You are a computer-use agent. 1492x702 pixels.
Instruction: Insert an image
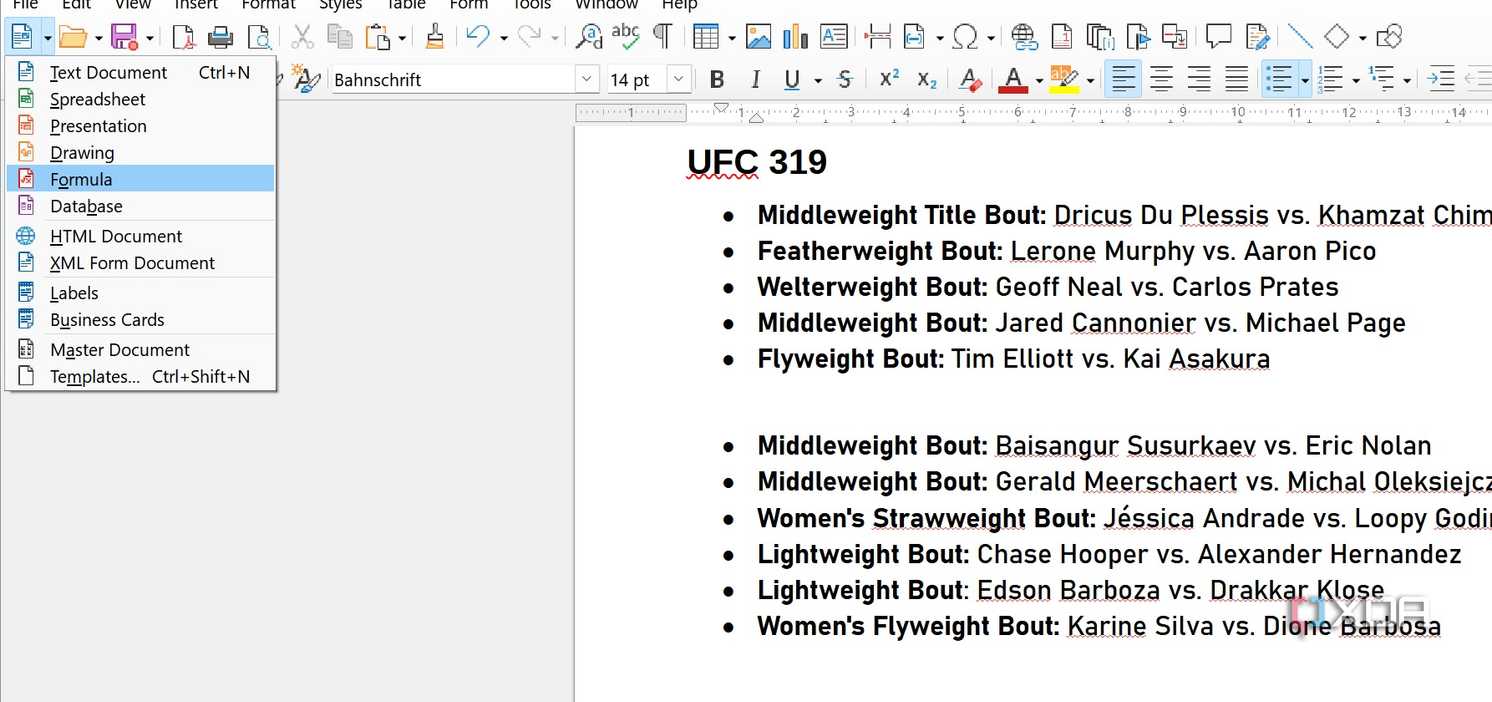coord(759,38)
